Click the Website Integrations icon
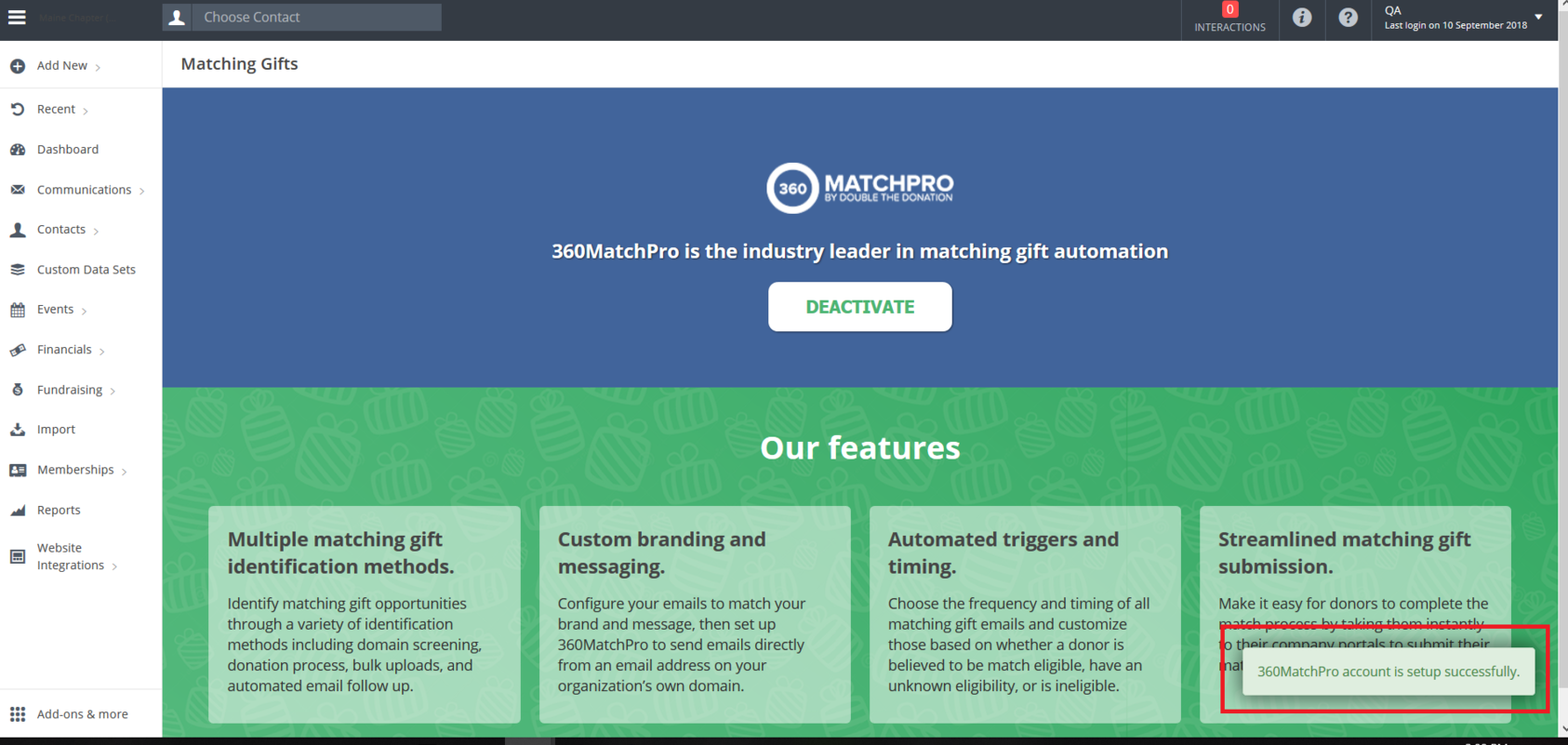 point(18,556)
